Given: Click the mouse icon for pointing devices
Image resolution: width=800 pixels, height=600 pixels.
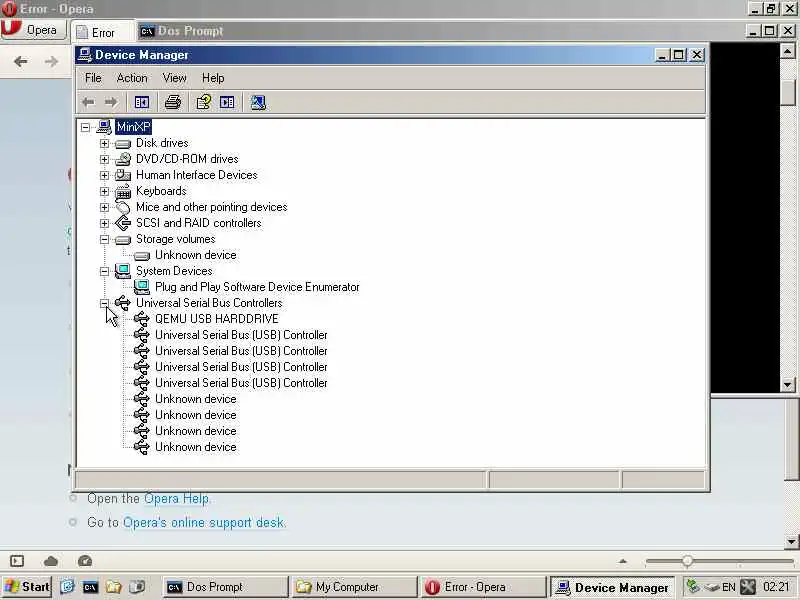Looking at the screenshot, I should [x=123, y=207].
